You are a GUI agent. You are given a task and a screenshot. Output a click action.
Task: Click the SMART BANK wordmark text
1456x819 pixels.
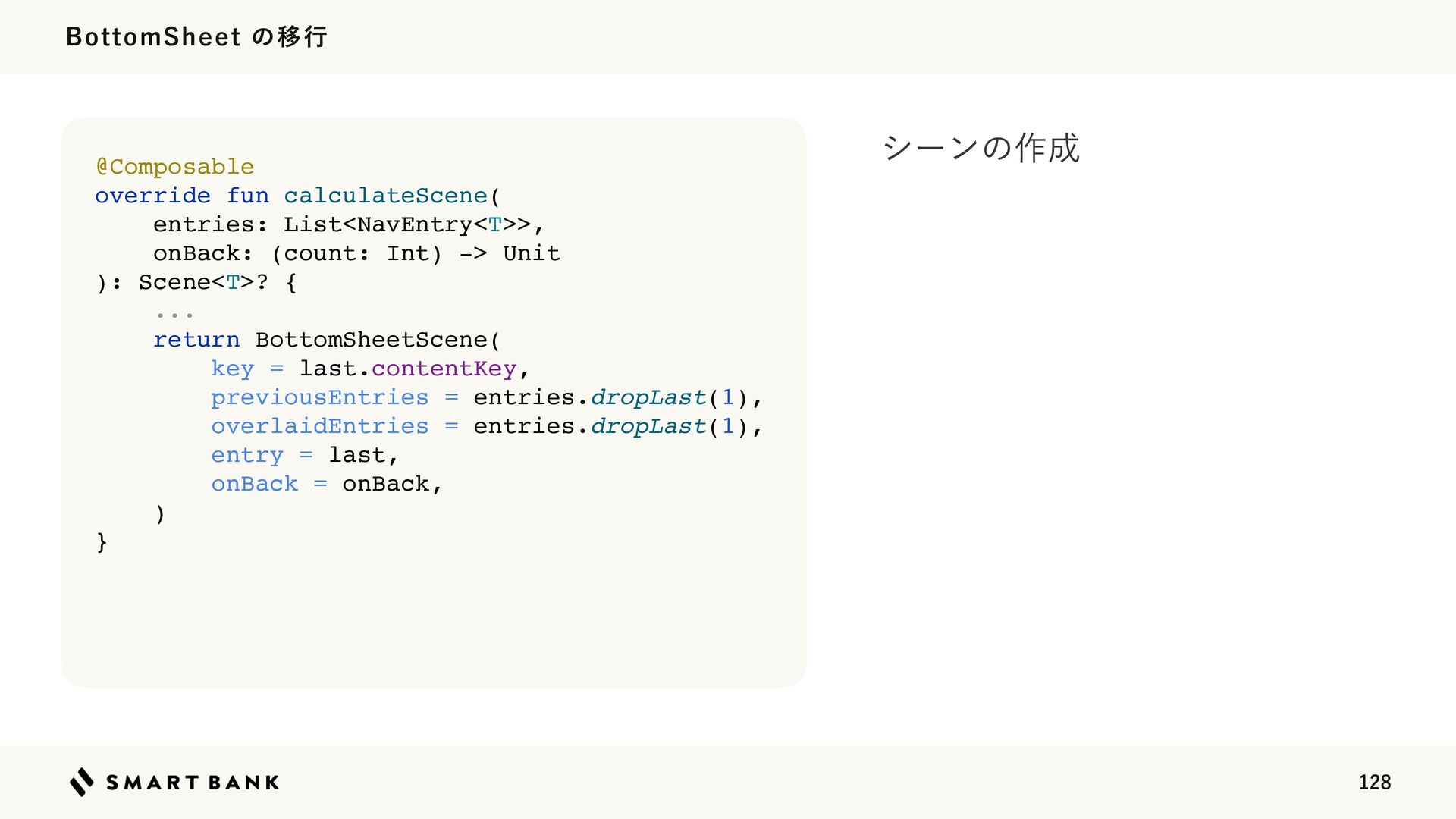(x=193, y=783)
